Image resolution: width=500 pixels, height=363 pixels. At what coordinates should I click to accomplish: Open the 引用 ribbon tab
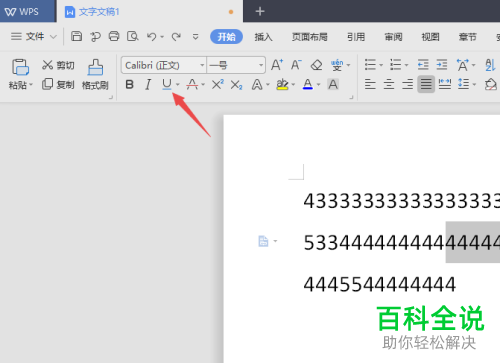(x=356, y=37)
